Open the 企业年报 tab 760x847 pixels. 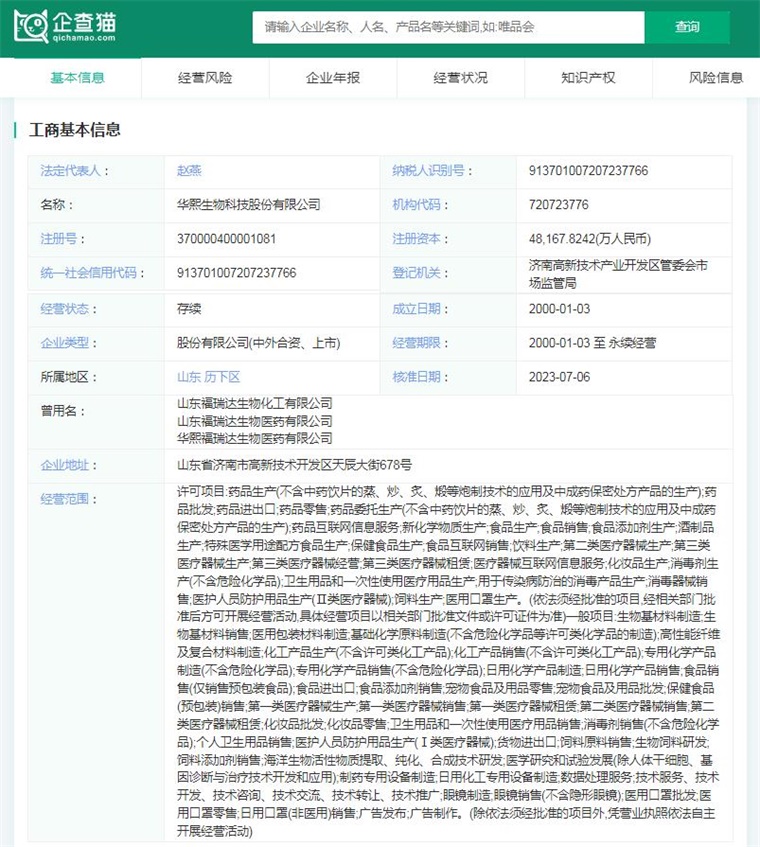tap(333, 78)
